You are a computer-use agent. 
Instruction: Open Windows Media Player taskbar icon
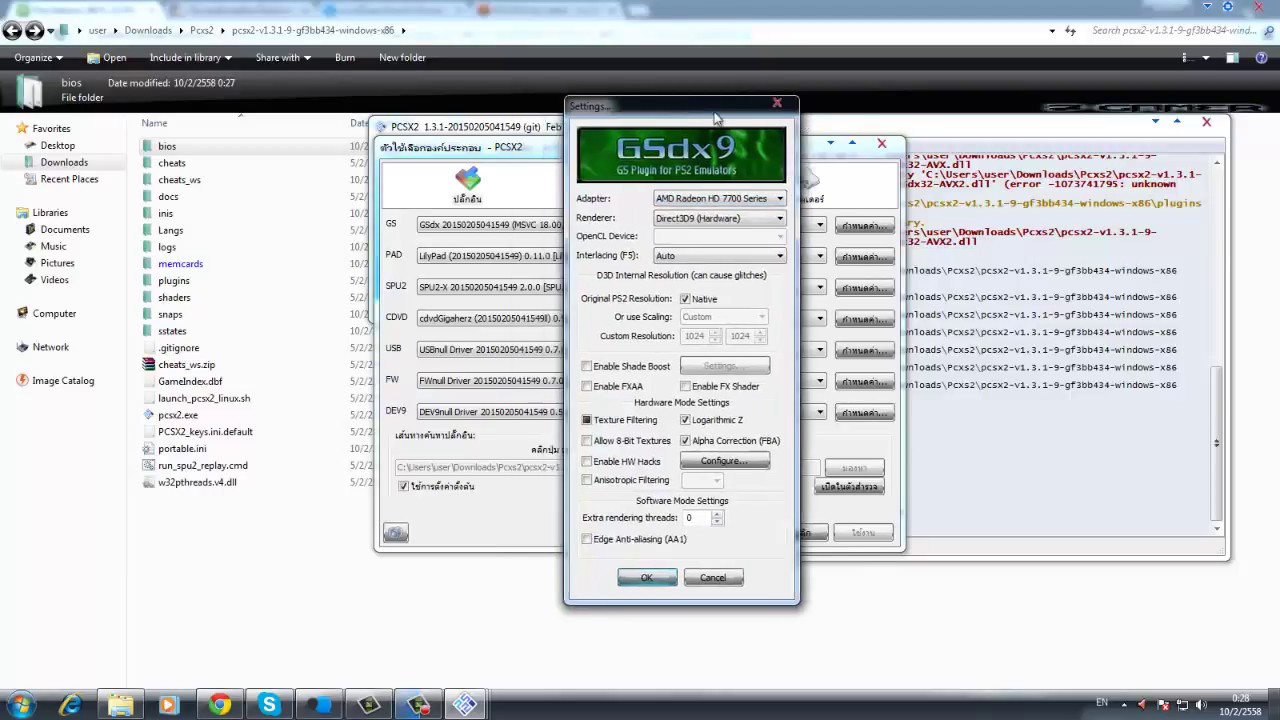tap(168, 705)
